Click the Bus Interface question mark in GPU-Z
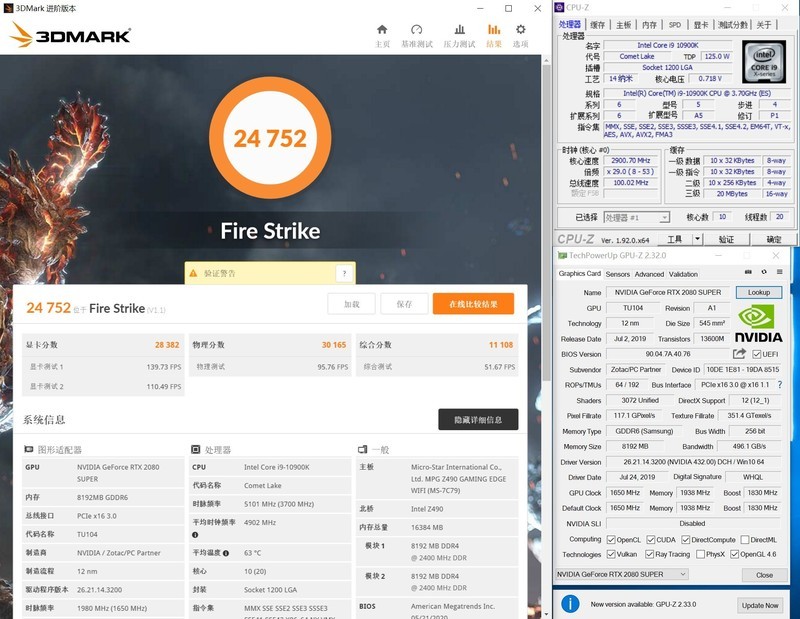800x619 pixels. pyautogui.click(x=780, y=385)
